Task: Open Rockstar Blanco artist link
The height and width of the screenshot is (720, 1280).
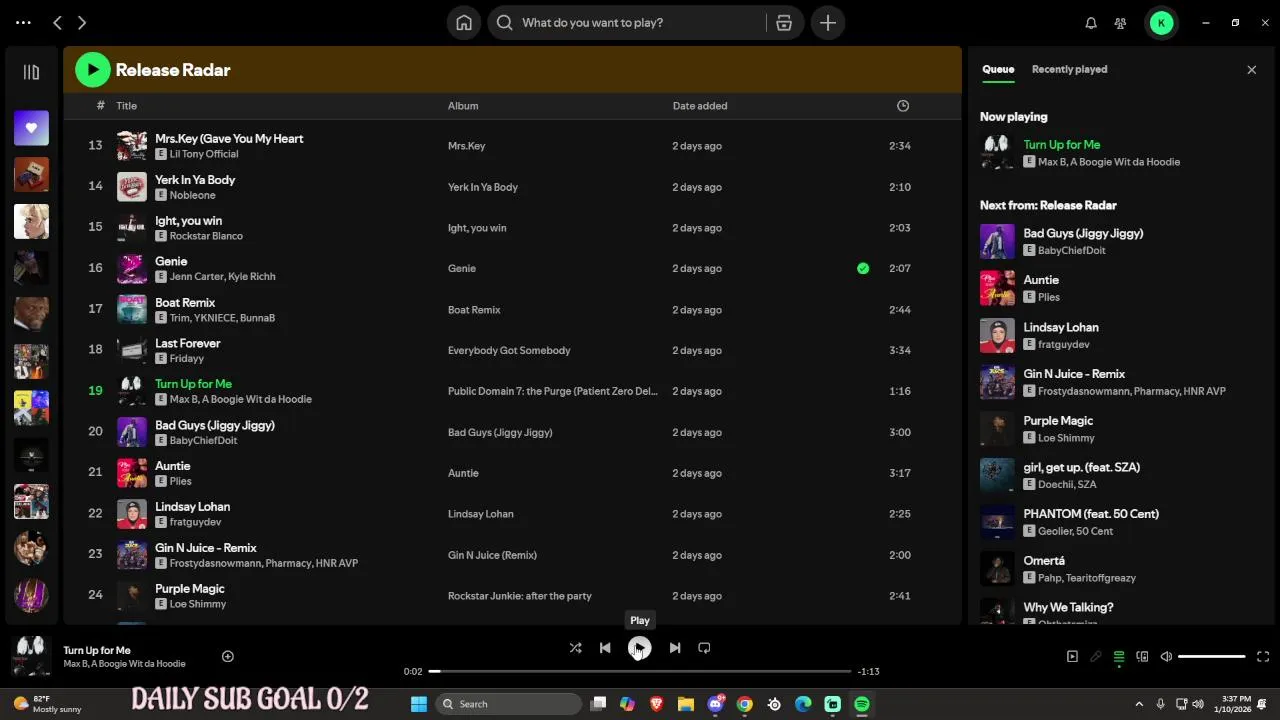Action: [x=206, y=236]
